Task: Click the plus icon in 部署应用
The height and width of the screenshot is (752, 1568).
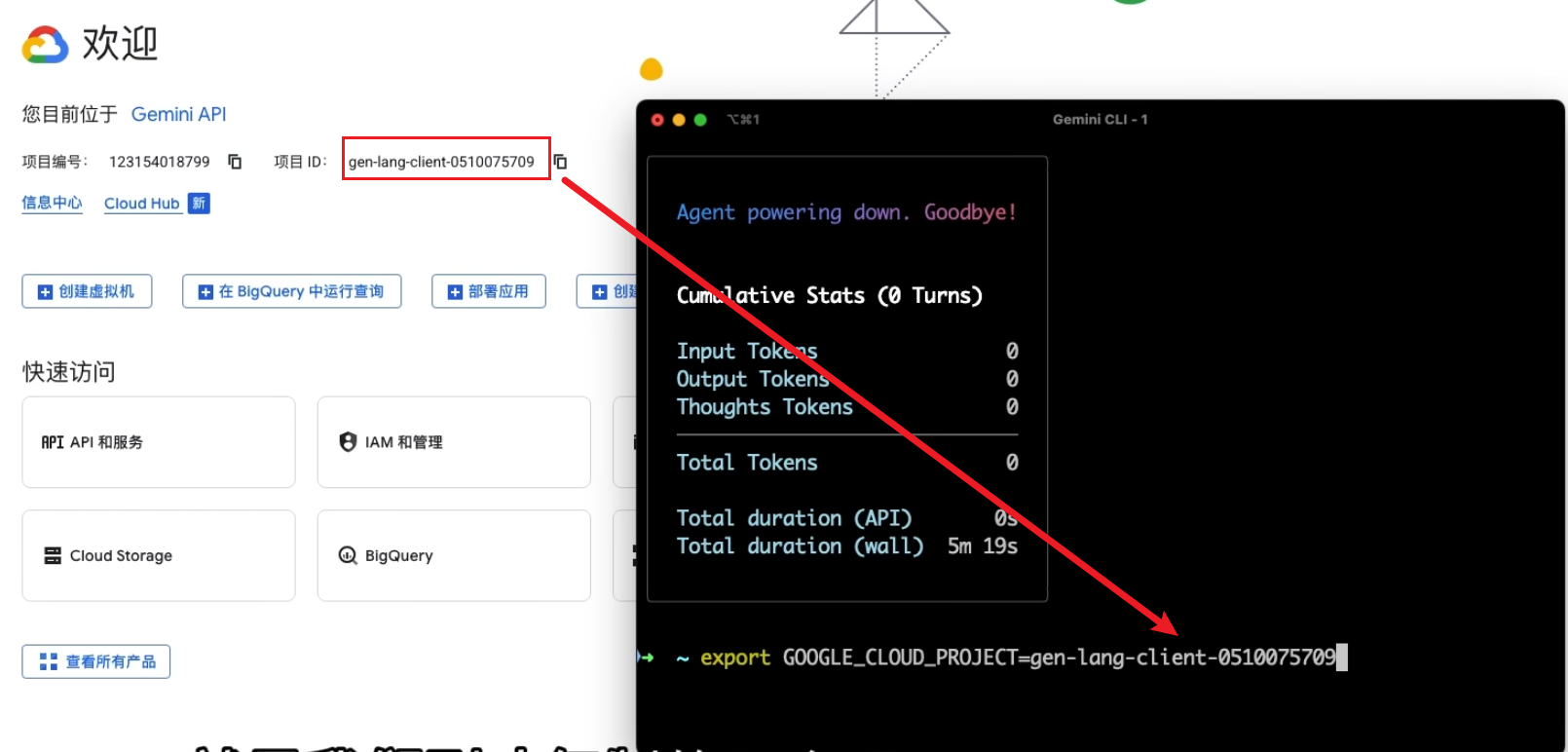Action: 455,292
